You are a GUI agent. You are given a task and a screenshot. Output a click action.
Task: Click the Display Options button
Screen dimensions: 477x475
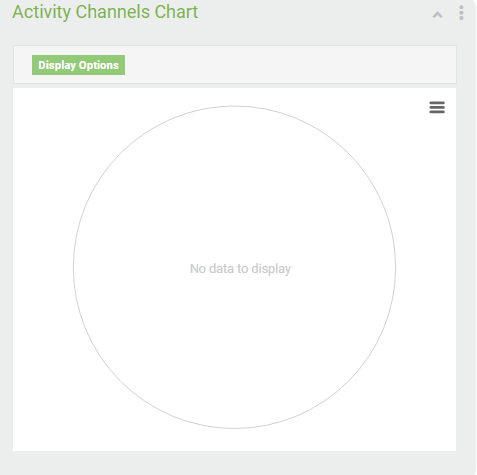point(78,65)
